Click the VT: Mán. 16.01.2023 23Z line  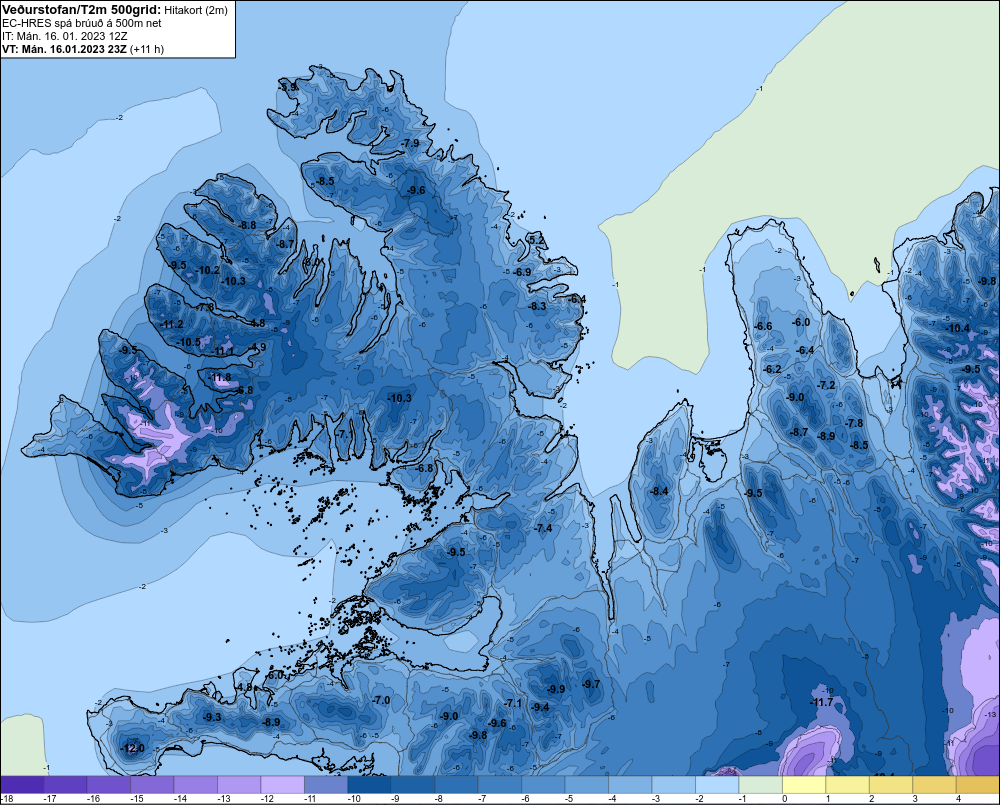click(64, 49)
